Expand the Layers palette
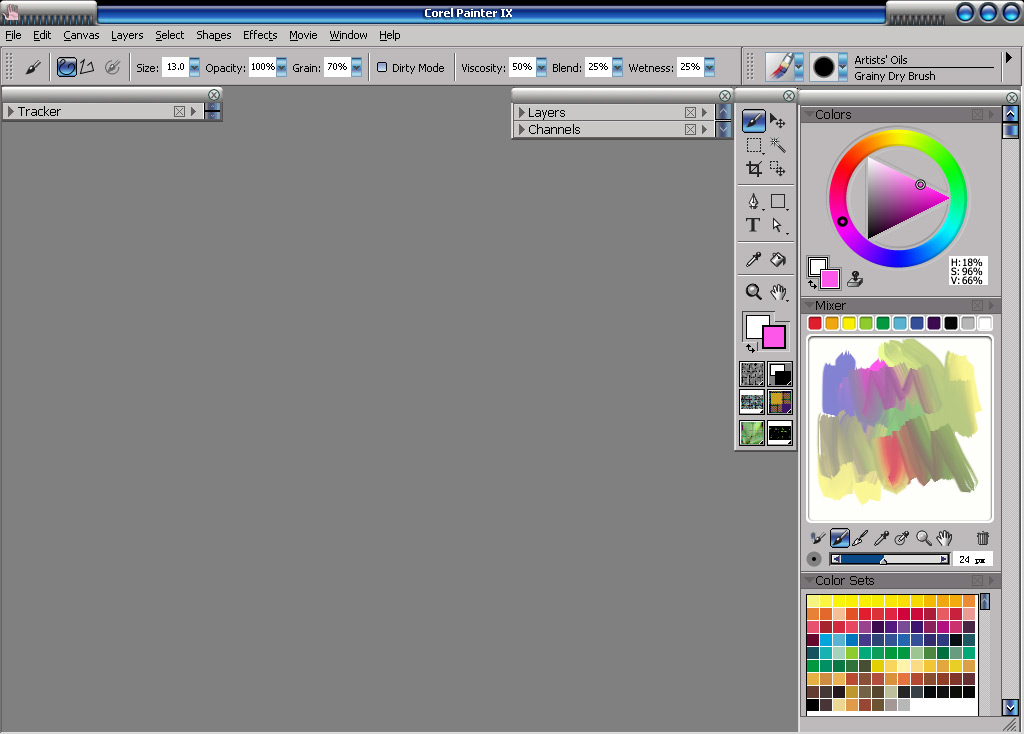The width and height of the screenshot is (1024, 734). pos(522,113)
